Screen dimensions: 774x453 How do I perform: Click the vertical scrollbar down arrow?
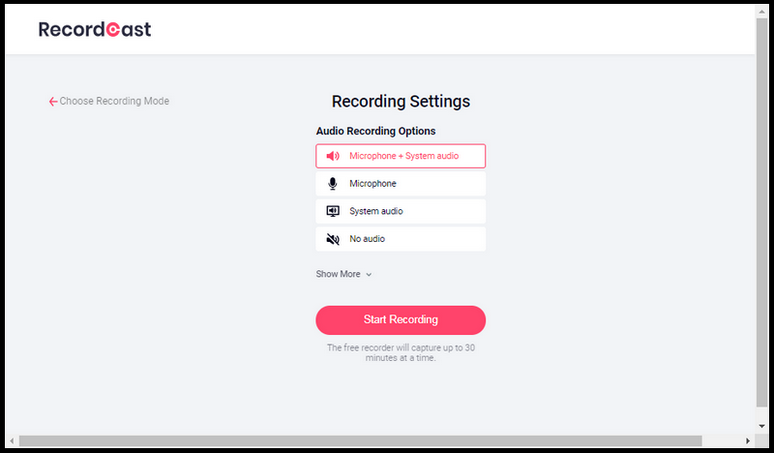point(762,426)
